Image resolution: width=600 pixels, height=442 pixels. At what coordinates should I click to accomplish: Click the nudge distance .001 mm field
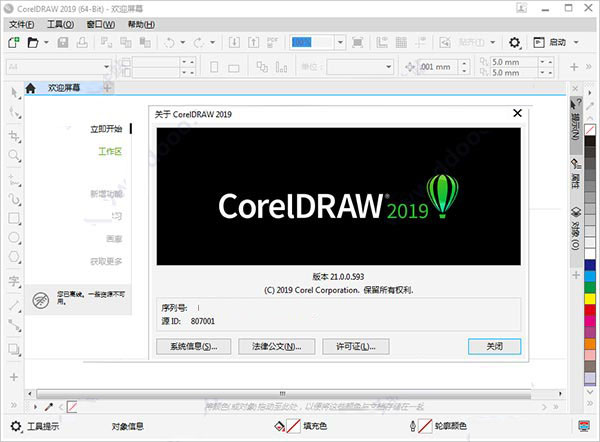click(x=438, y=67)
